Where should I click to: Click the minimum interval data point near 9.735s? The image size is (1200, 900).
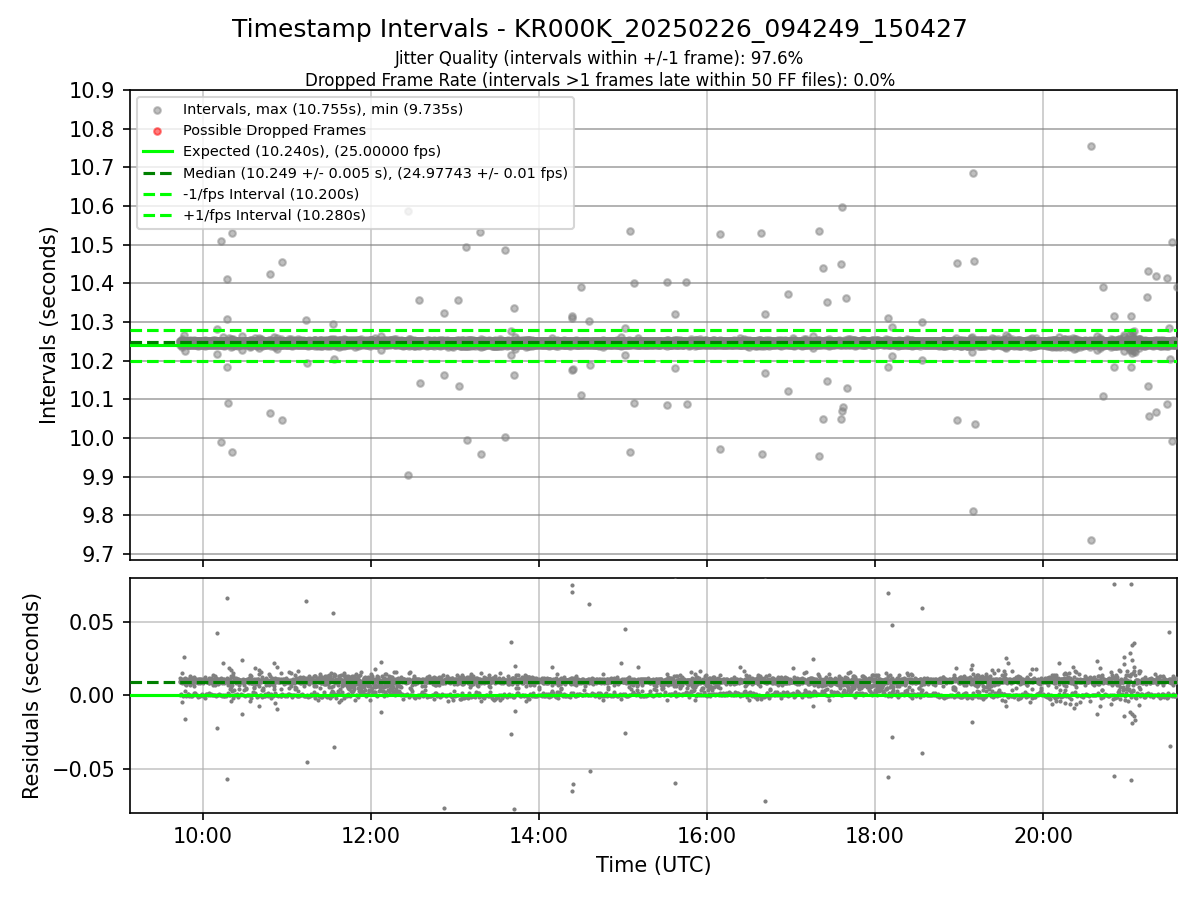1091,540
